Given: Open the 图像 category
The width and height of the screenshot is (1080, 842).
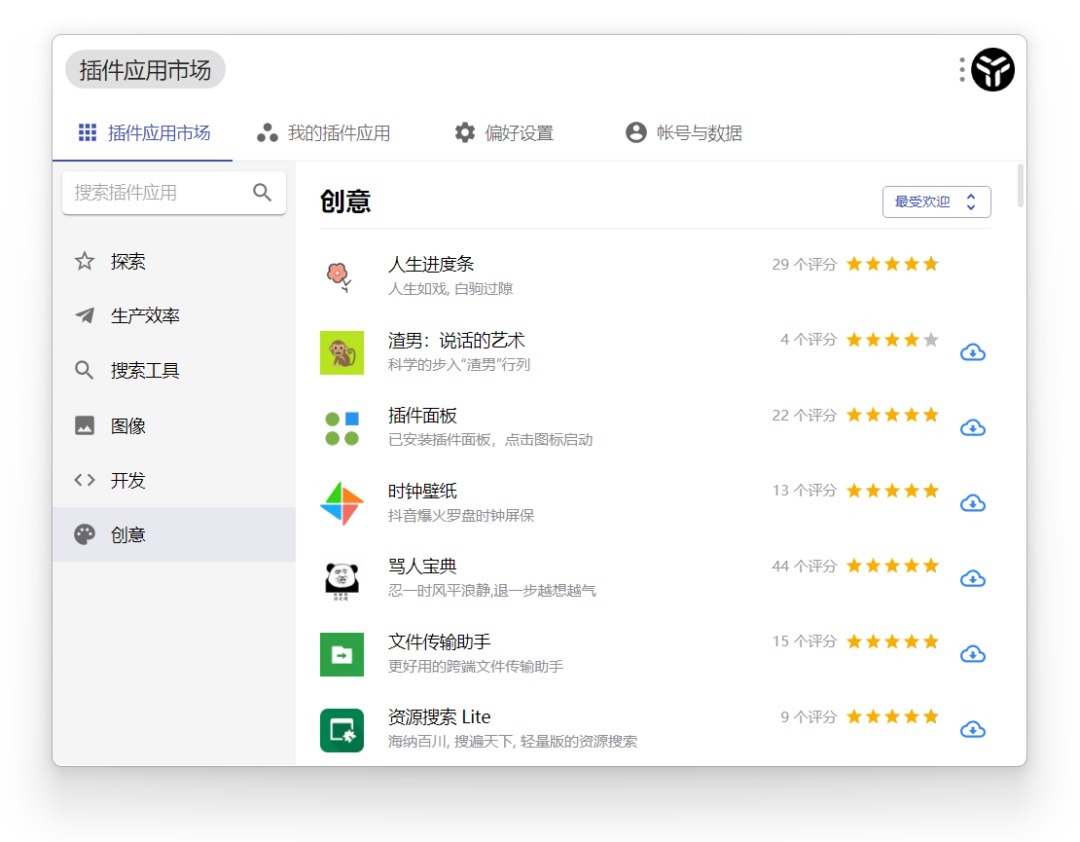Looking at the screenshot, I should pos(128,426).
